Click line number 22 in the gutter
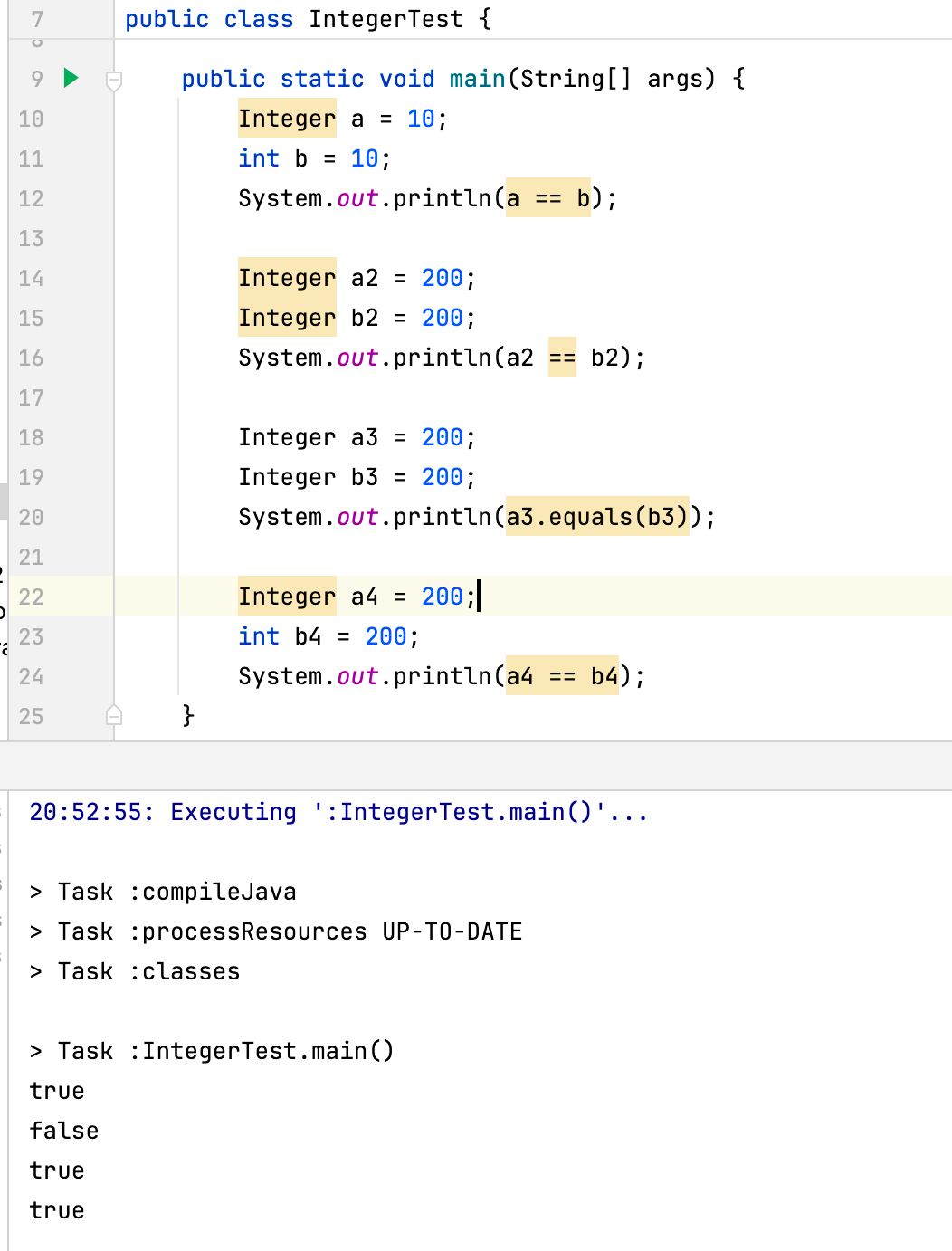This screenshot has height=1251, width=952. click(x=31, y=597)
